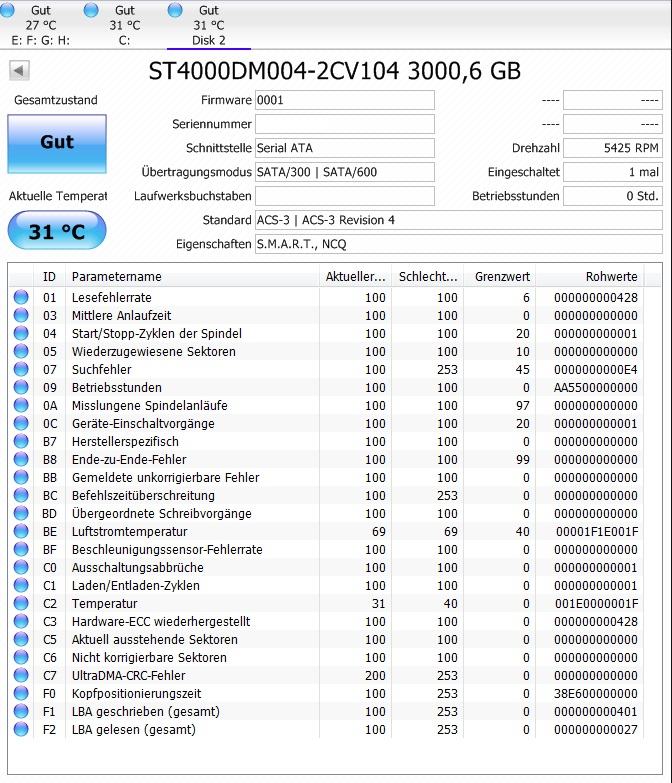Select raw value 000000000027 of LBA gelesen

[596, 730]
